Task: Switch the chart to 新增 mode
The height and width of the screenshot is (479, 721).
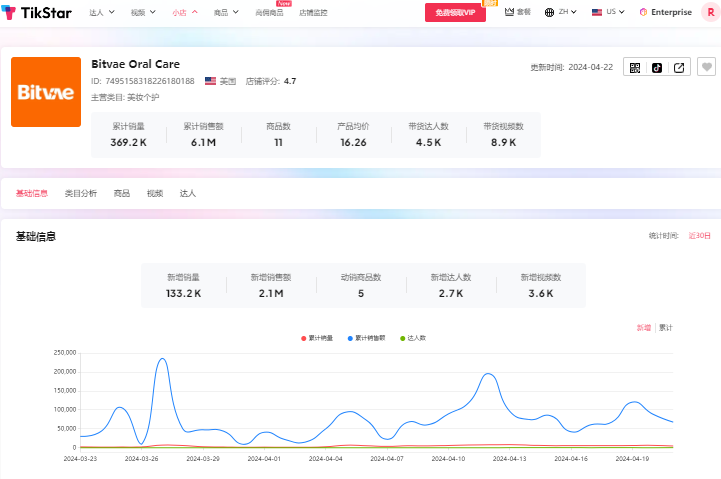Action: [644, 328]
